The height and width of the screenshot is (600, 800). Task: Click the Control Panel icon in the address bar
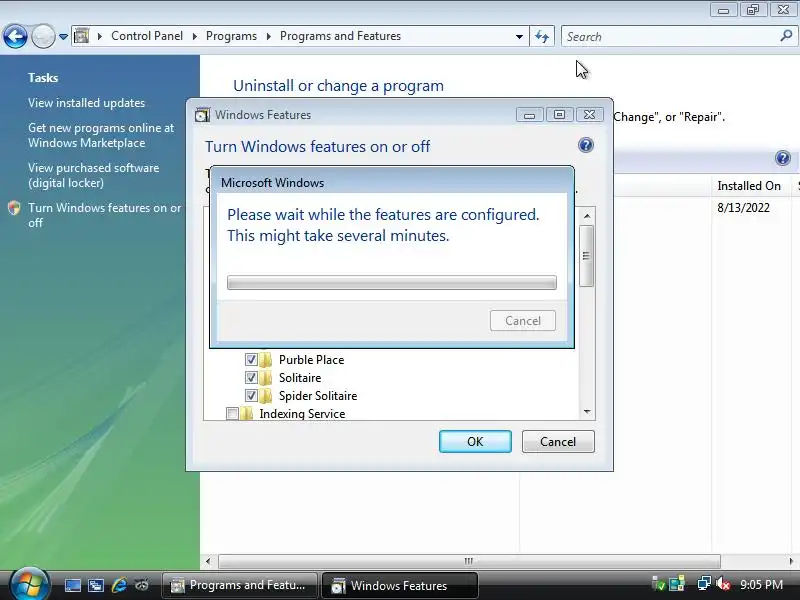pyautogui.click(x=82, y=36)
